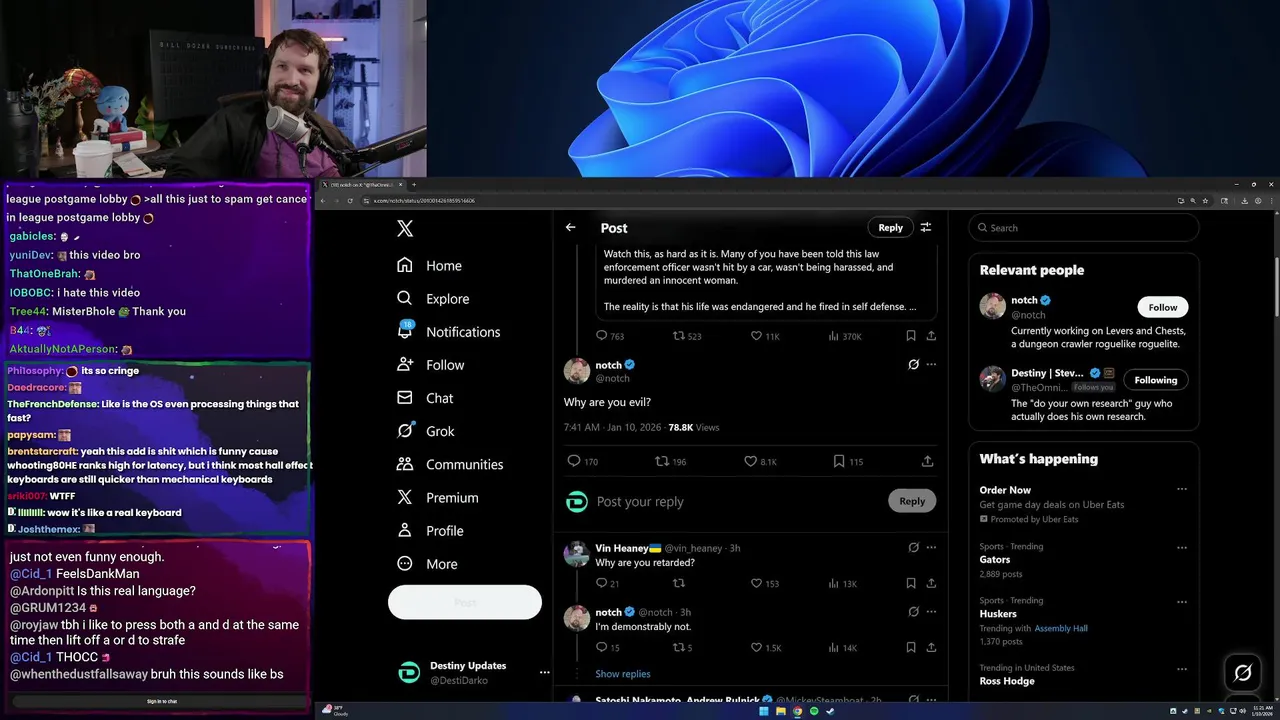1280x720 pixels.
Task: Click Show replies link
Action: coord(623,674)
